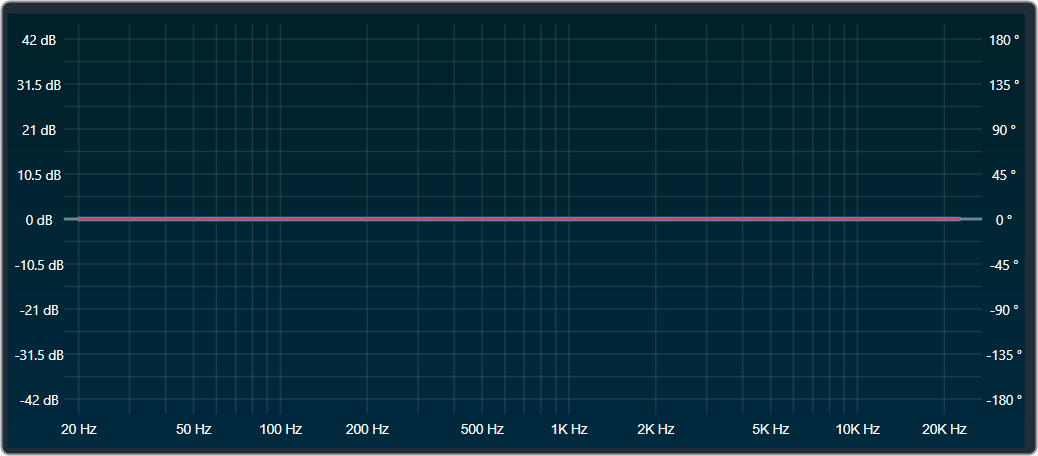Viewport: 1038px width, 456px height.
Task: Select the 31.5 dB axis label
Action: 39,85
